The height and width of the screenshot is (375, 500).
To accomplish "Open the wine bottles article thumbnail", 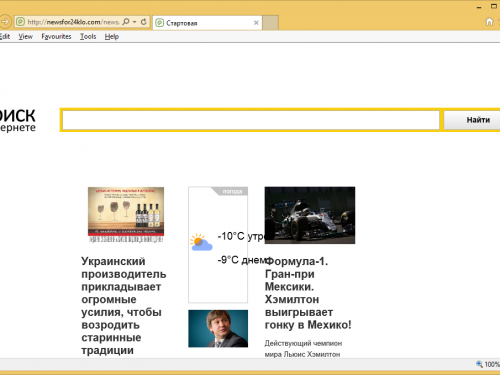I will pyautogui.click(x=126, y=215).
